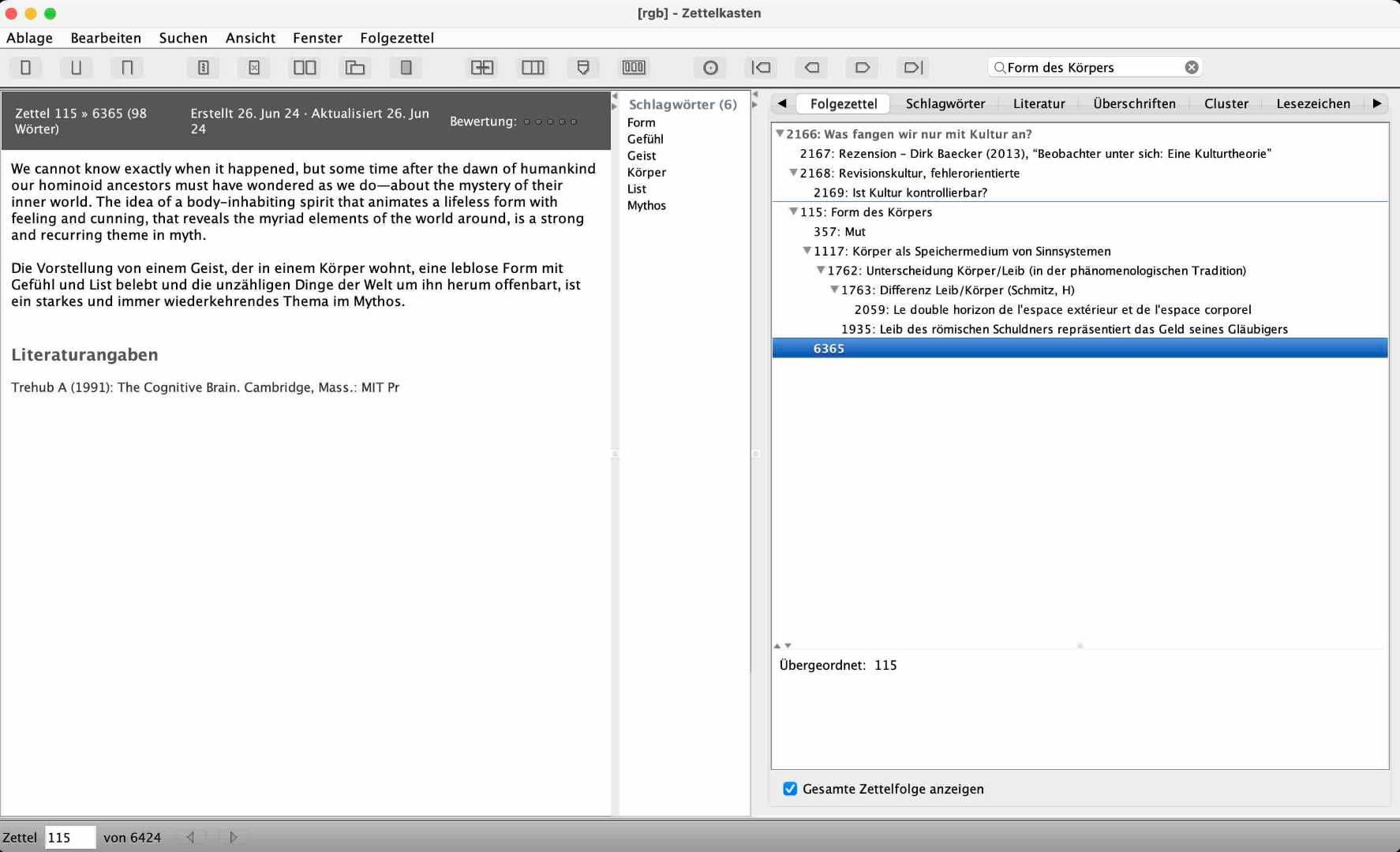Collapse the '1762: Unterscheidung Körper/Leib' node
Image resolution: width=1400 pixels, height=852 pixels.
click(821, 270)
